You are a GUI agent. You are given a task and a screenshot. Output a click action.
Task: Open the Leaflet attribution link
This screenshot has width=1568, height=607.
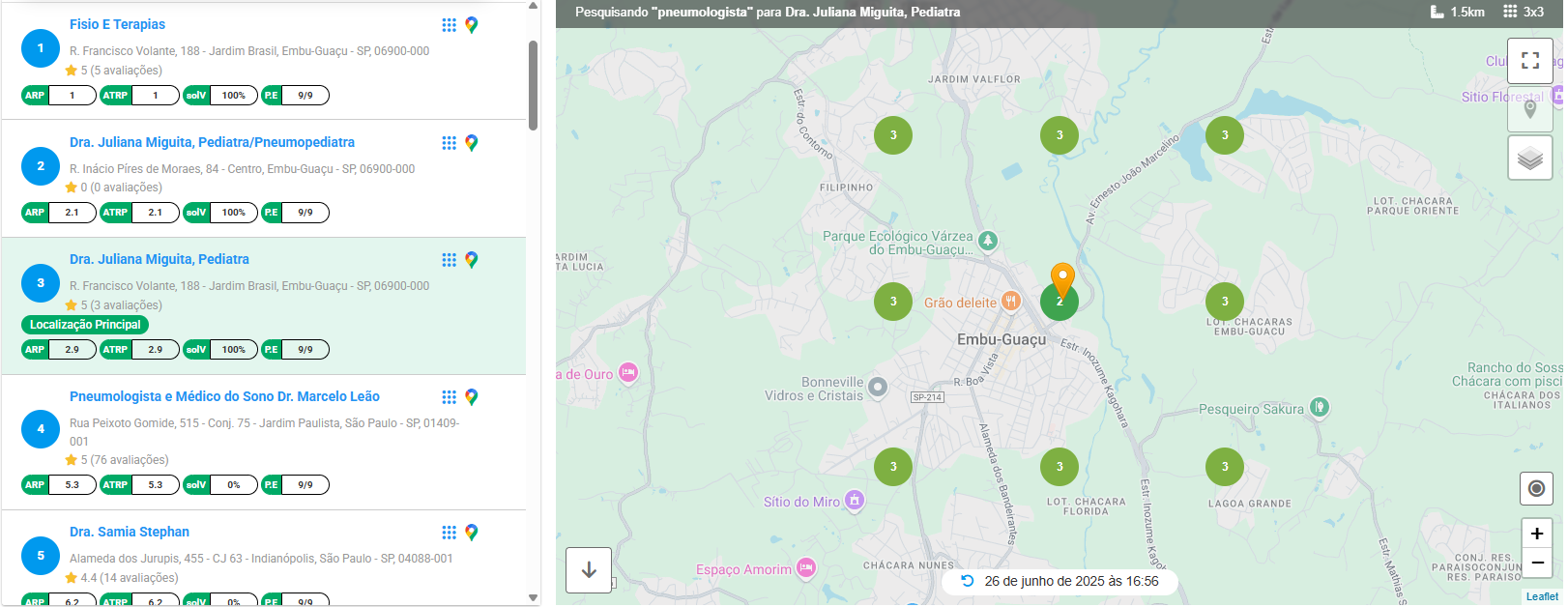[1541, 596]
